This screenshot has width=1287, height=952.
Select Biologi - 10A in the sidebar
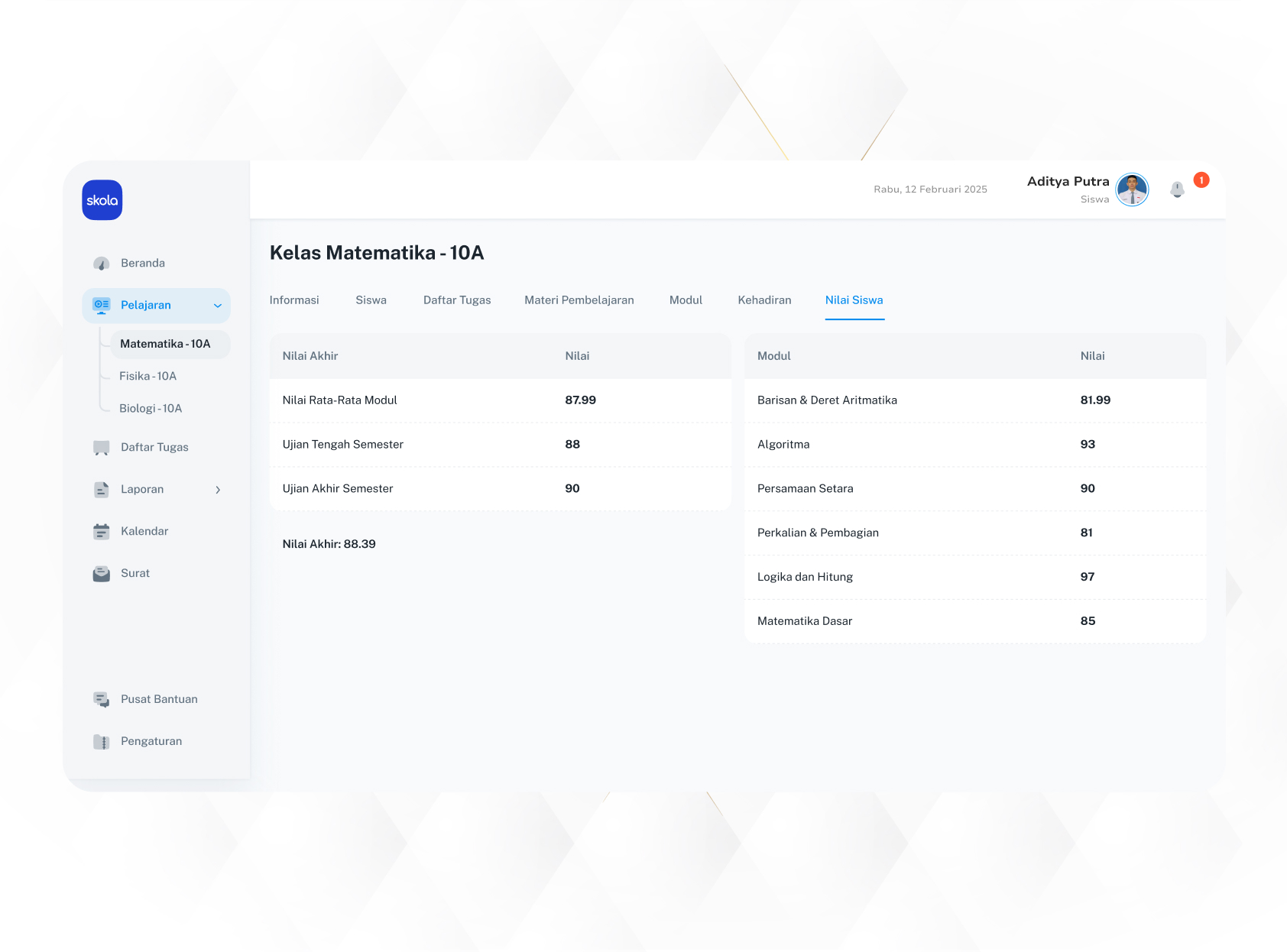pos(151,408)
